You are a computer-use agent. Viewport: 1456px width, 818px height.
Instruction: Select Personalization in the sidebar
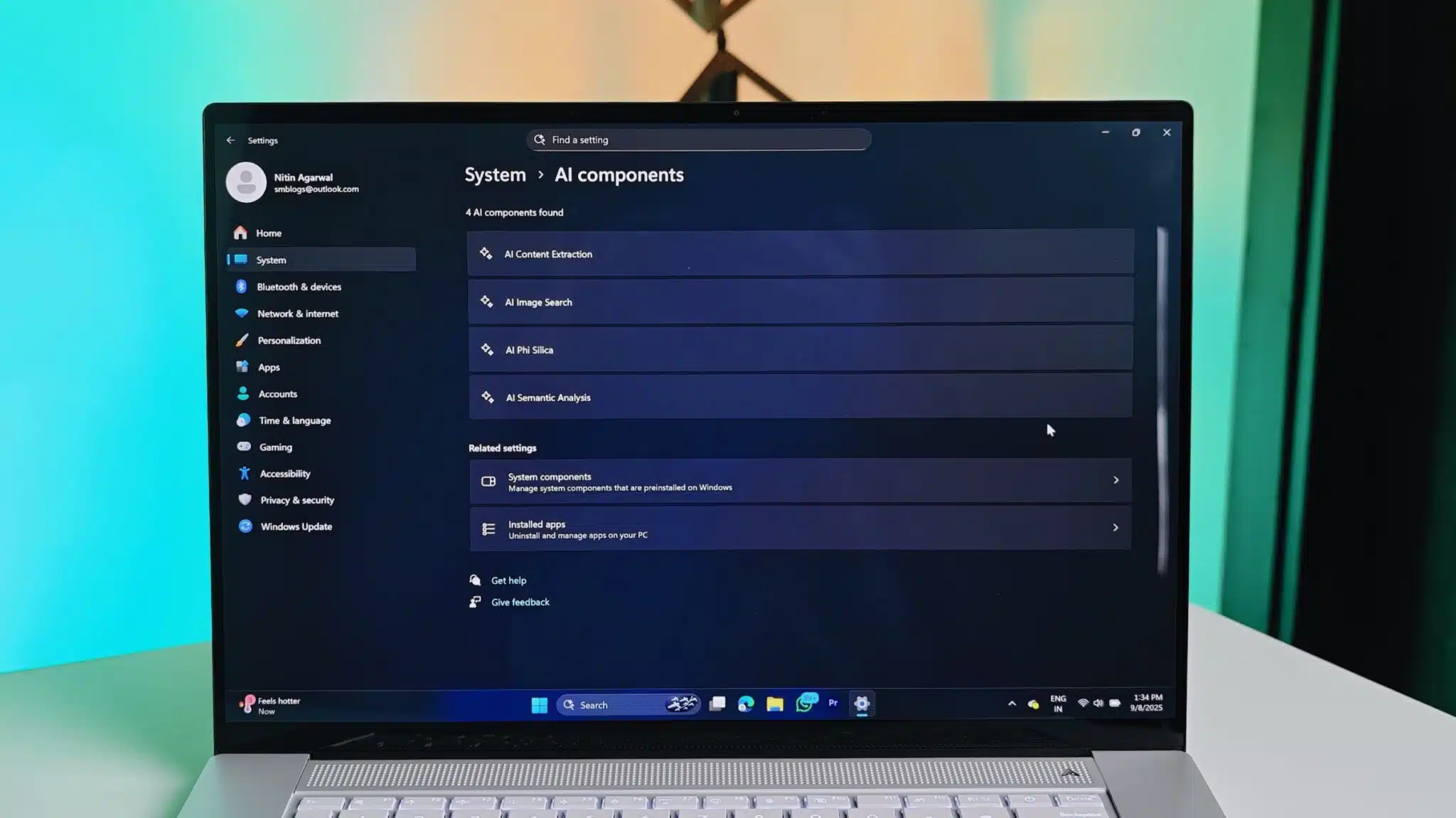click(289, 340)
